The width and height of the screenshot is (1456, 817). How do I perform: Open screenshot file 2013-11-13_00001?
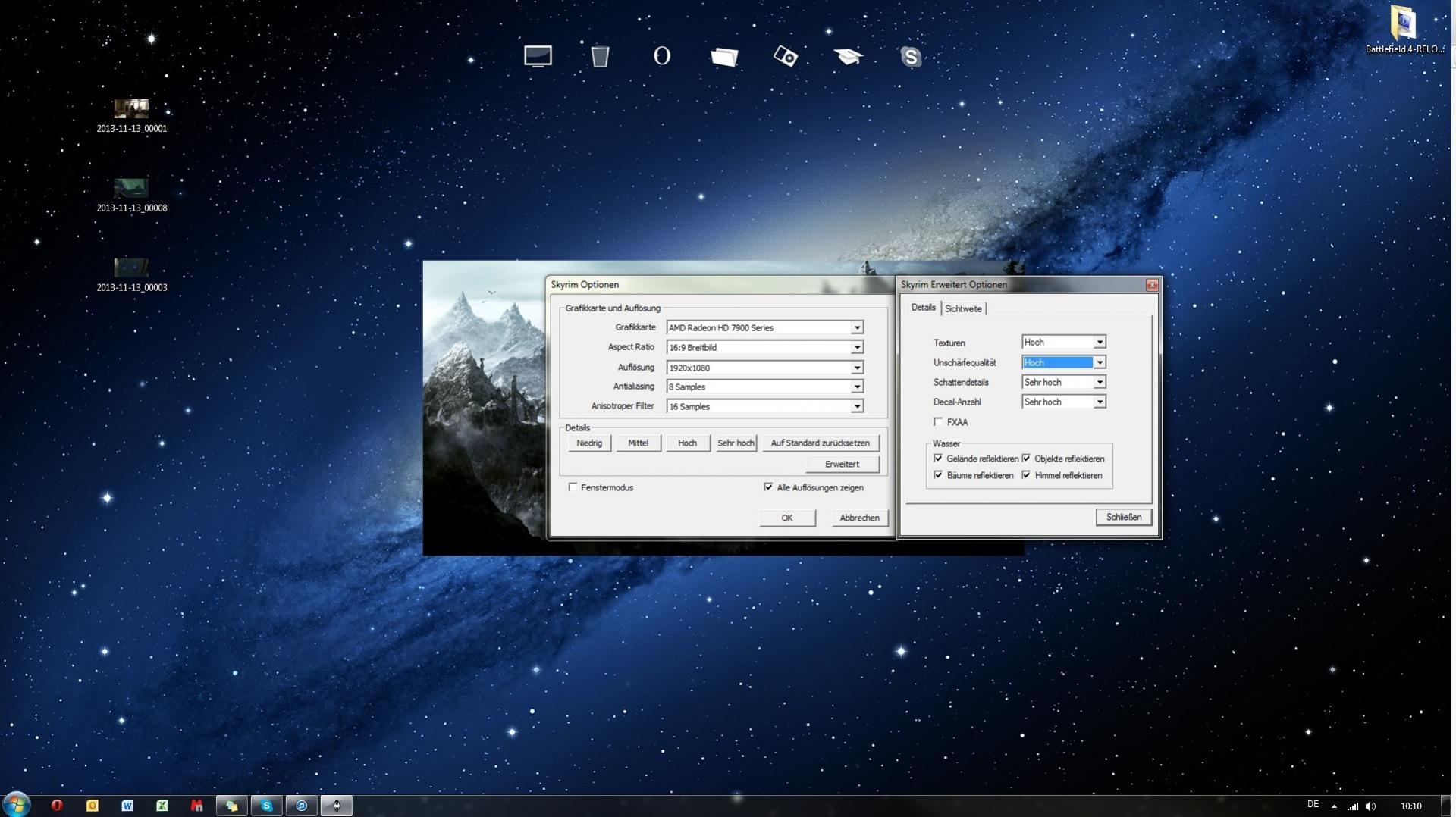(131, 116)
